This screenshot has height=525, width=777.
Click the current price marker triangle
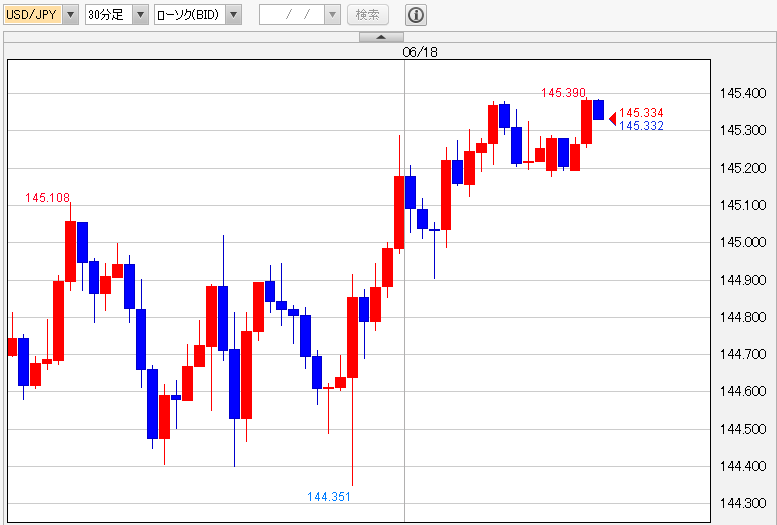pos(612,119)
